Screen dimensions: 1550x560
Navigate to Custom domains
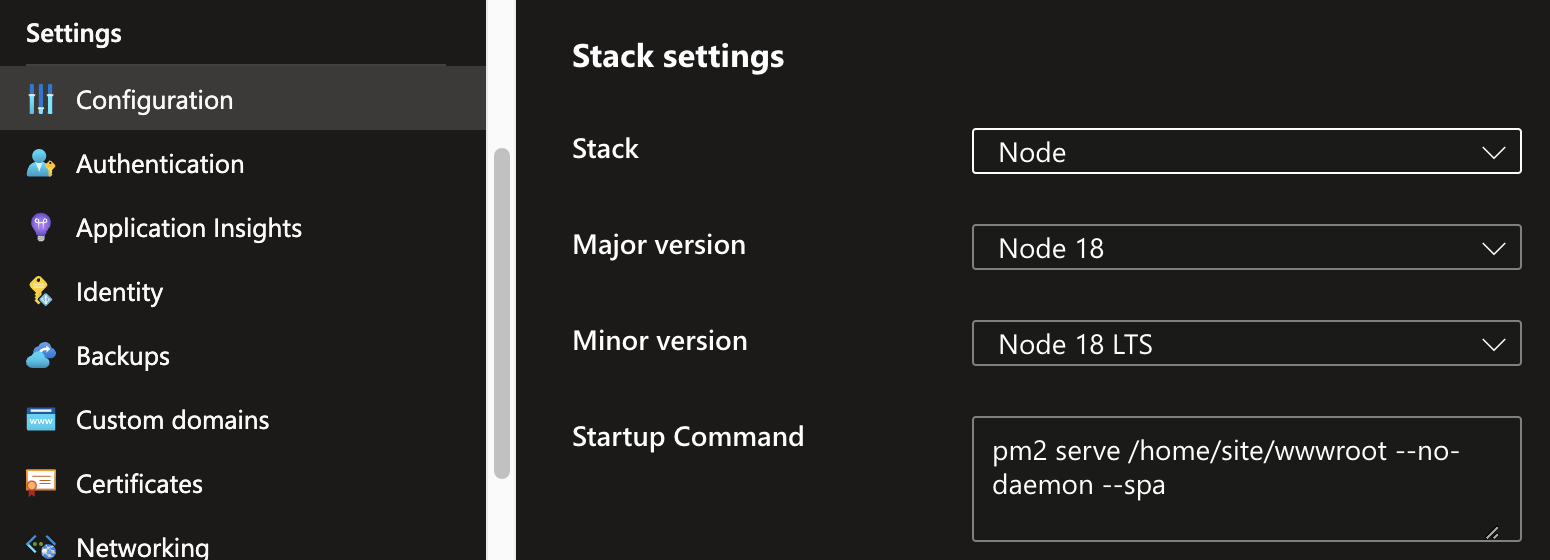pyautogui.click(x=172, y=420)
